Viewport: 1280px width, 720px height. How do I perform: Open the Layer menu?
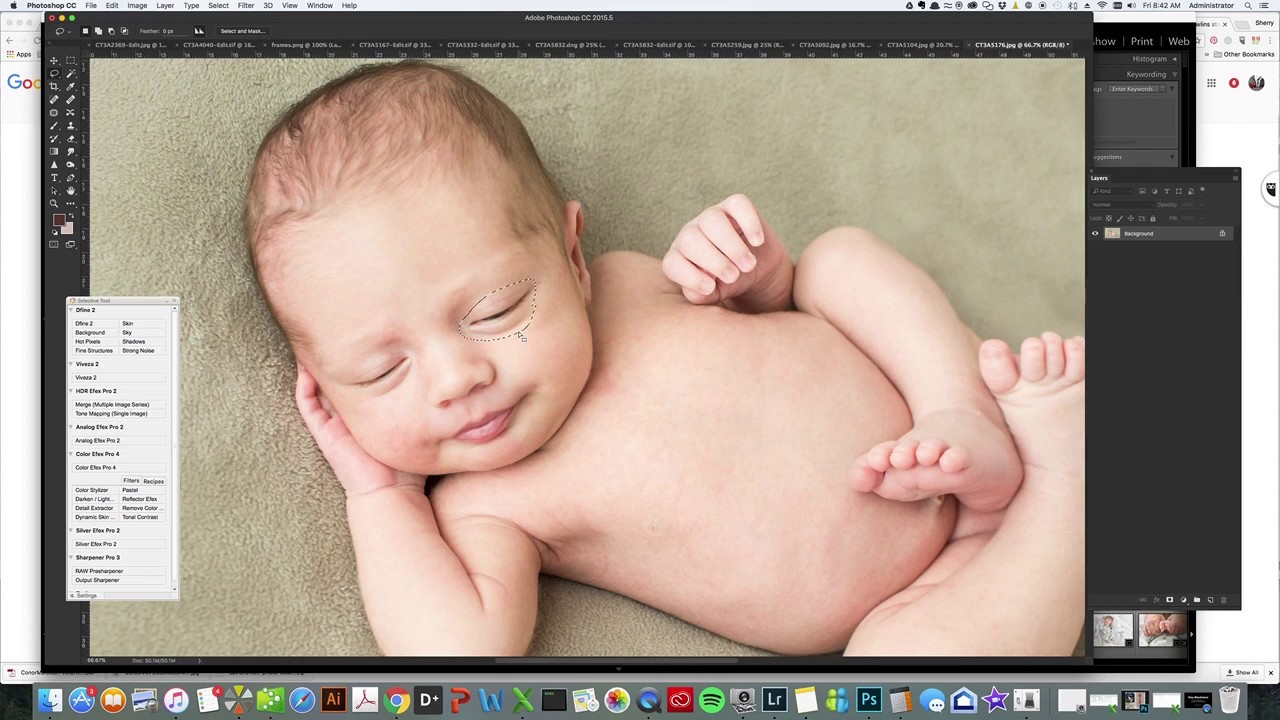point(165,6)
